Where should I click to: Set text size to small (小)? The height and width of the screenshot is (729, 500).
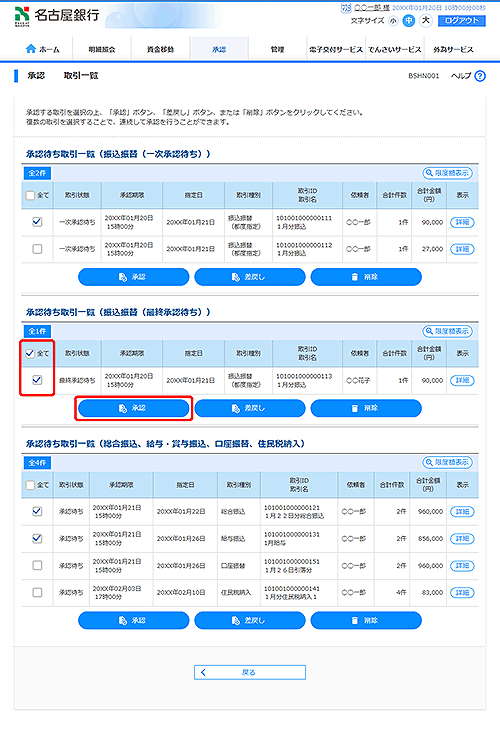click(393, 21)
